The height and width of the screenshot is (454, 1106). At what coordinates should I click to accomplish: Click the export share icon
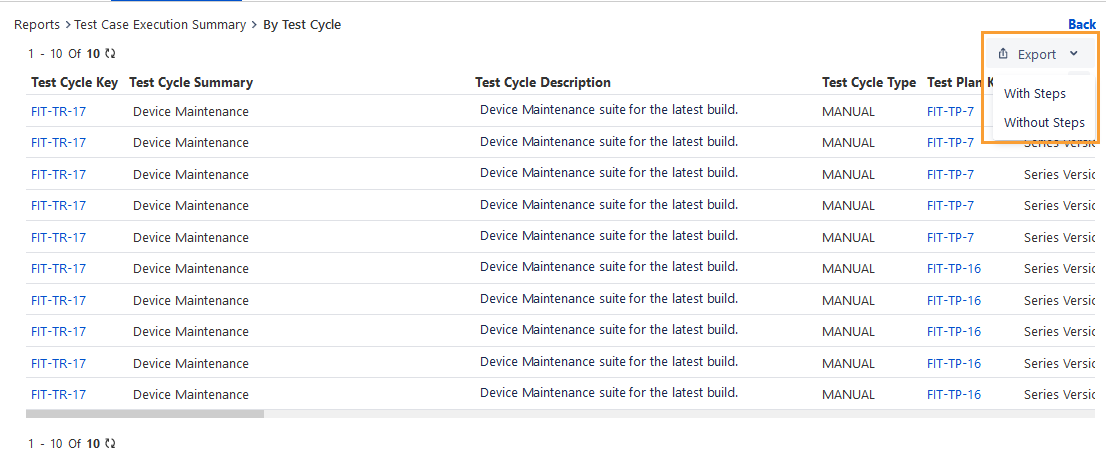pyautogui.click(x=1003, y=54)
